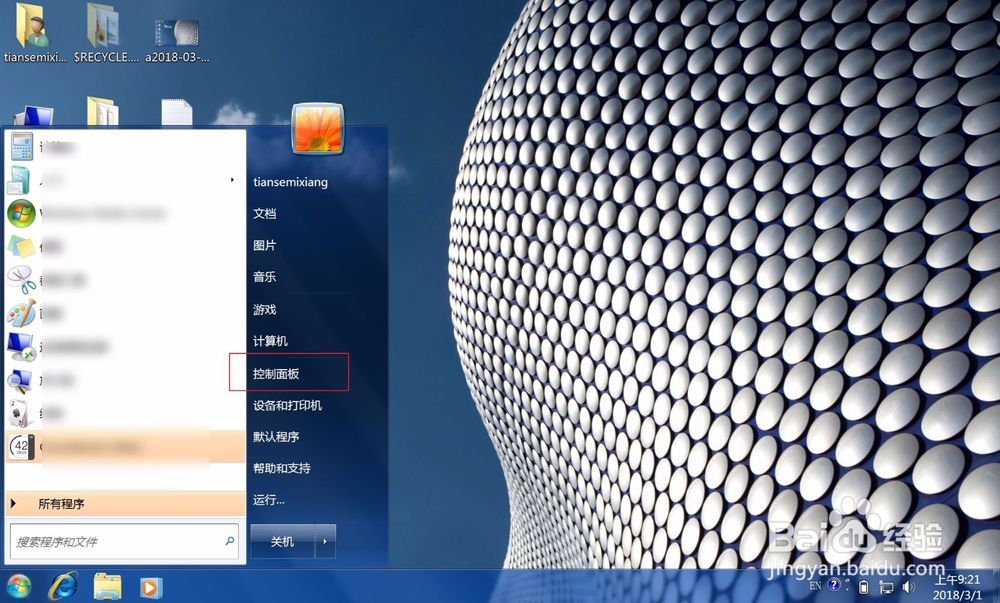Open 音乐 from the Start menu
The height and width of the screenshot is (603, 1000).
(264, 277)
